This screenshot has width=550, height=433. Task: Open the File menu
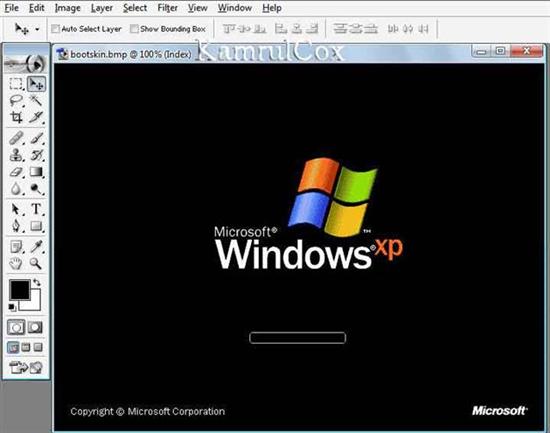coord(12,8)
